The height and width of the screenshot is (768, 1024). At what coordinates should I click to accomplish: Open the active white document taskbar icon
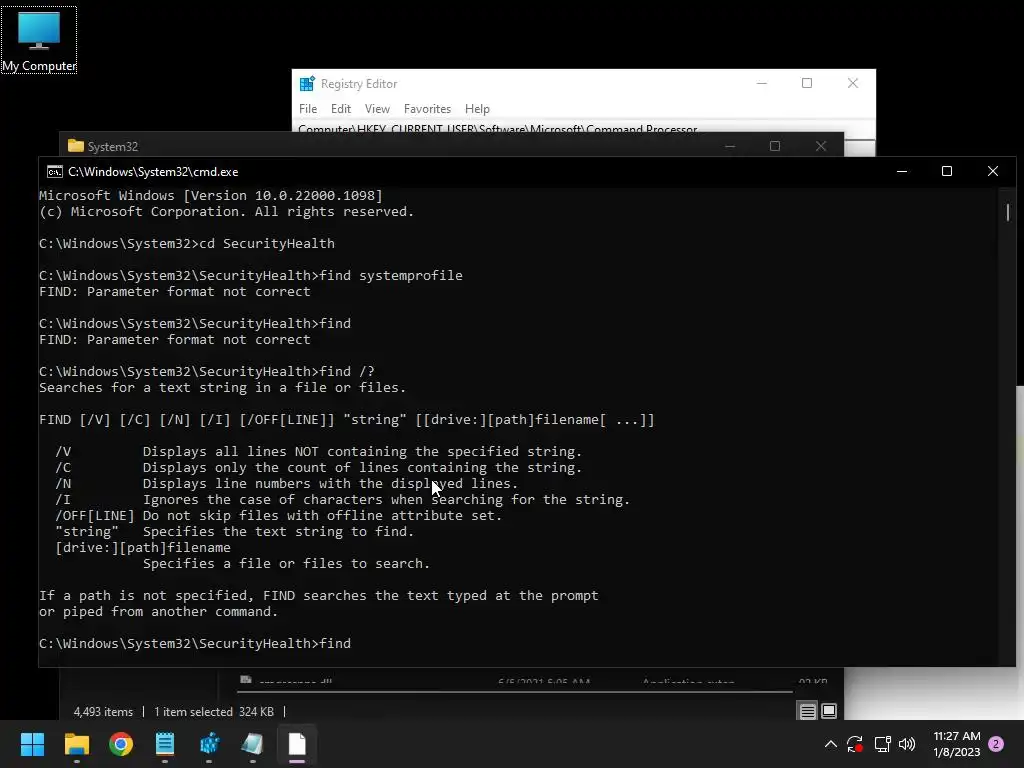pyautogui.click(x=297, y=744)
